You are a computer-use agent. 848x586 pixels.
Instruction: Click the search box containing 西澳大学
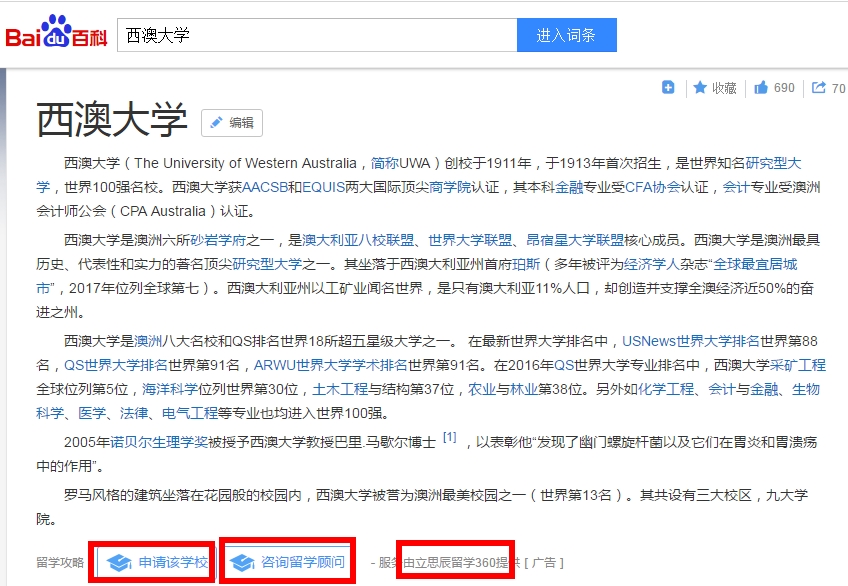[x=317, y=35]
